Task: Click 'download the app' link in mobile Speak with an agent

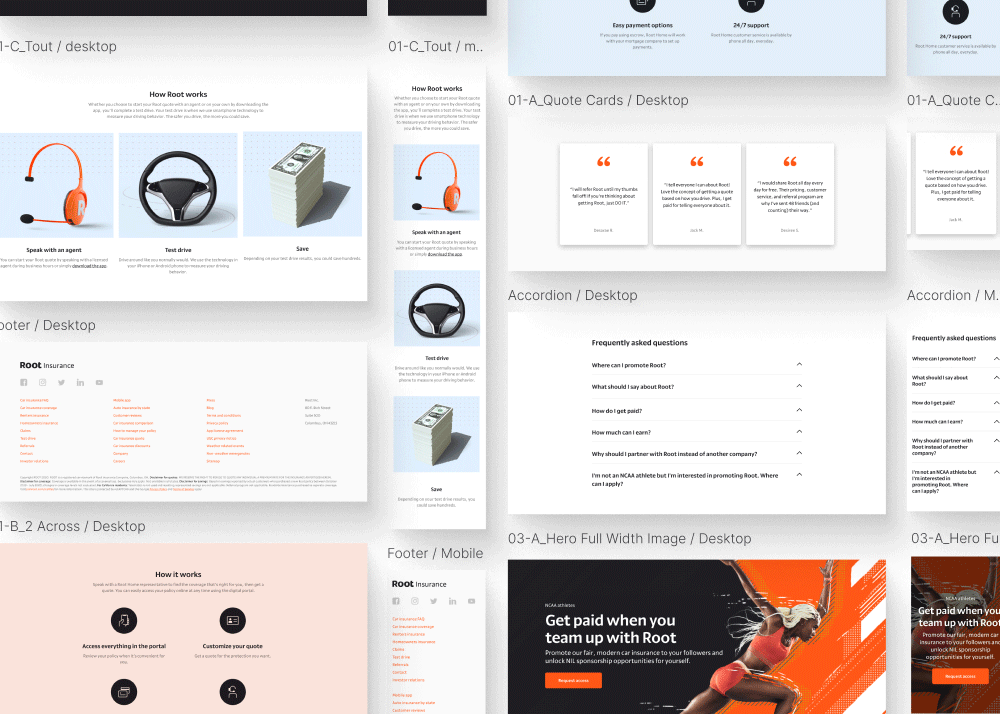Action: pyautogui.click(x=445, y=254)
